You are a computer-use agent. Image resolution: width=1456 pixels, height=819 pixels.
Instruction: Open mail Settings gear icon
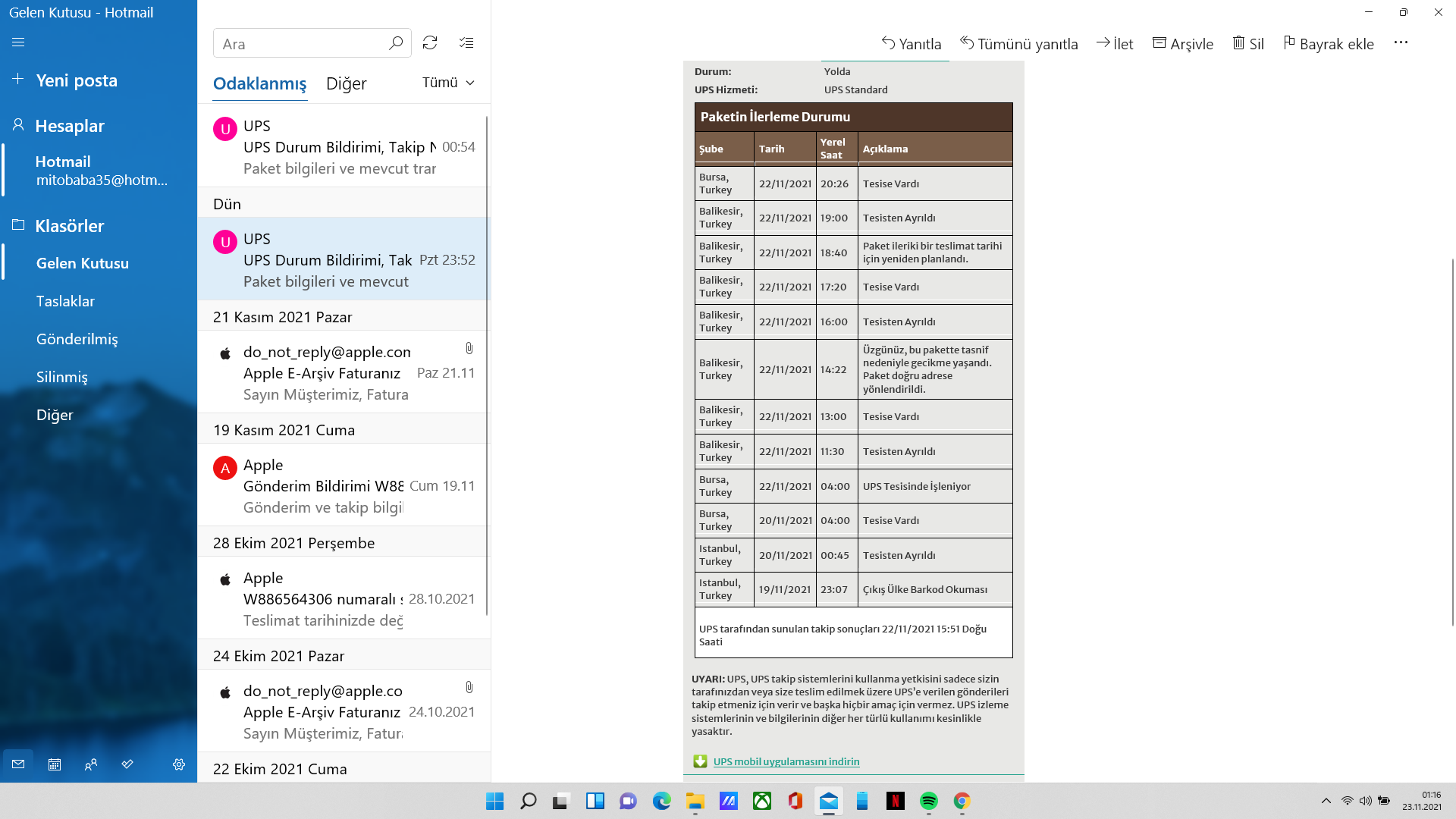click(179, 764)
